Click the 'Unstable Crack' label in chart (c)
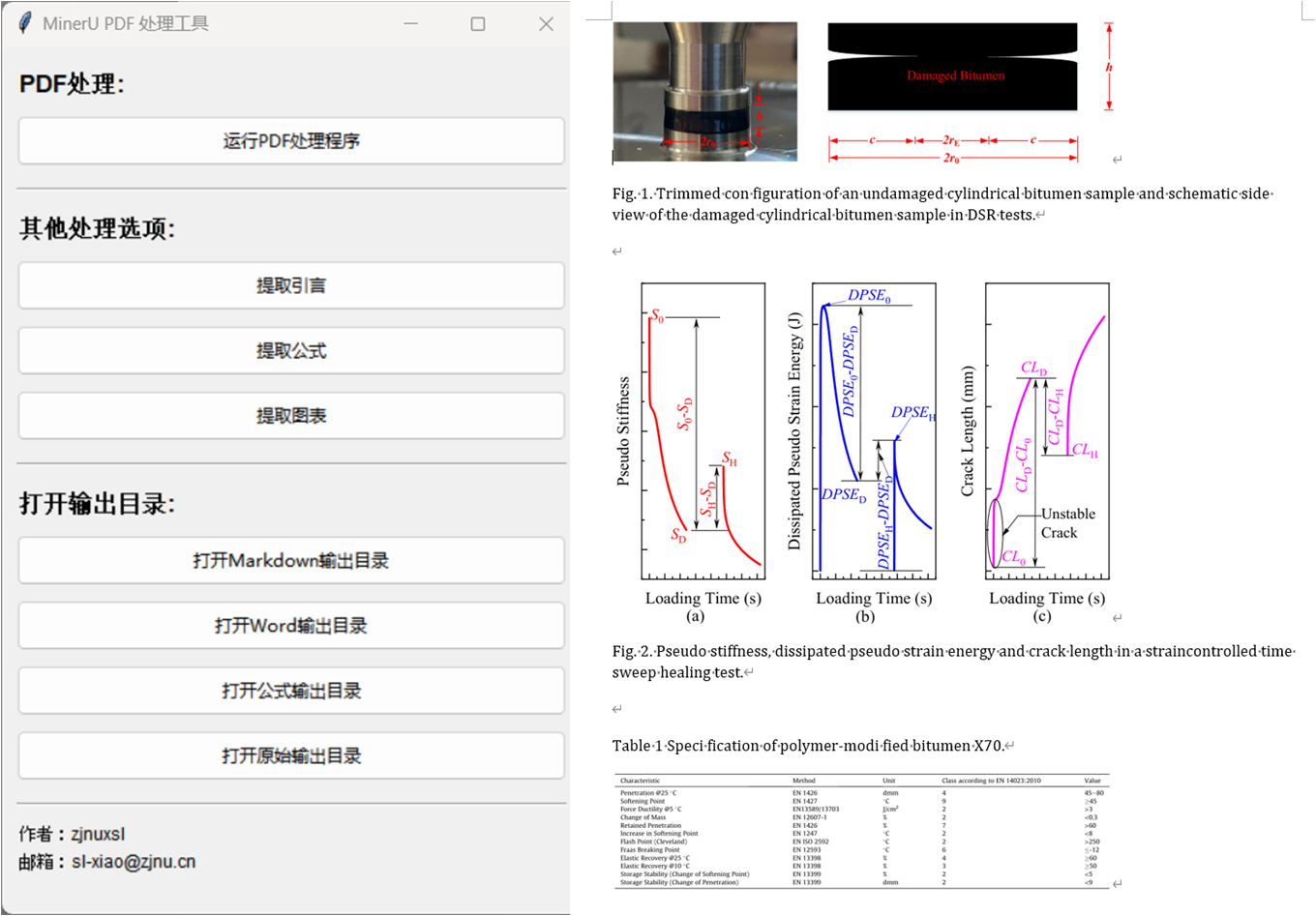 (1068, 523)
